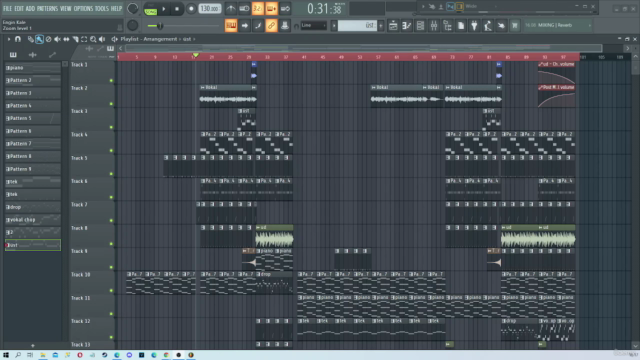The width and height of the screenshot is (640, 360).
Task: Mute Track 12 with its green dot
Action: 111,337
